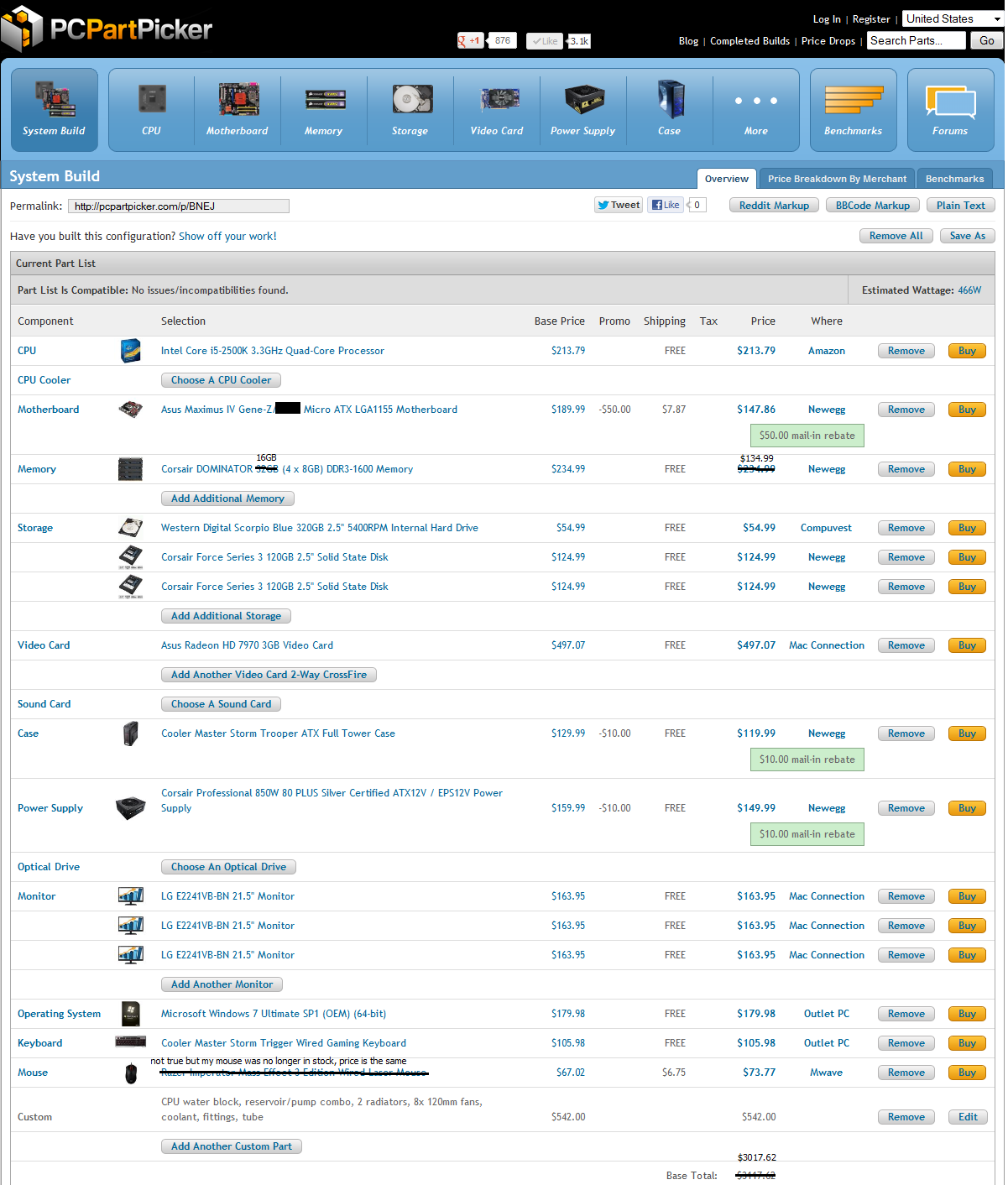Click the Tweet button

click(619, 205)
